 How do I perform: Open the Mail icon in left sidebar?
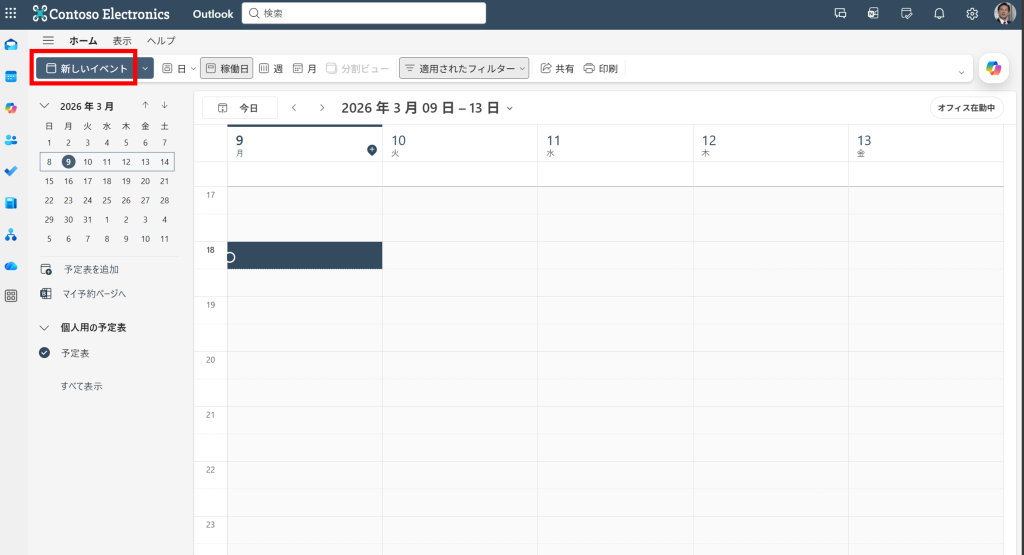point(11,44)
